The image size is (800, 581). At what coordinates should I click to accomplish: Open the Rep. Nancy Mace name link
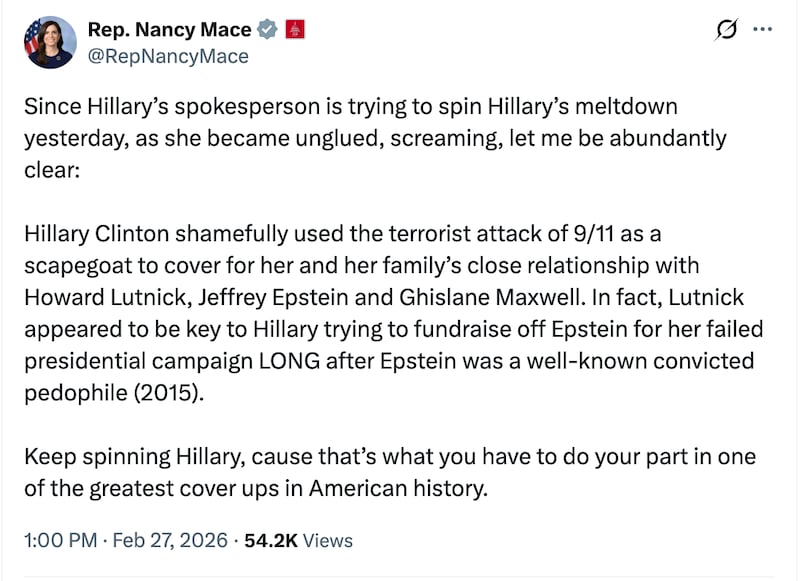[x=168, y=30]
